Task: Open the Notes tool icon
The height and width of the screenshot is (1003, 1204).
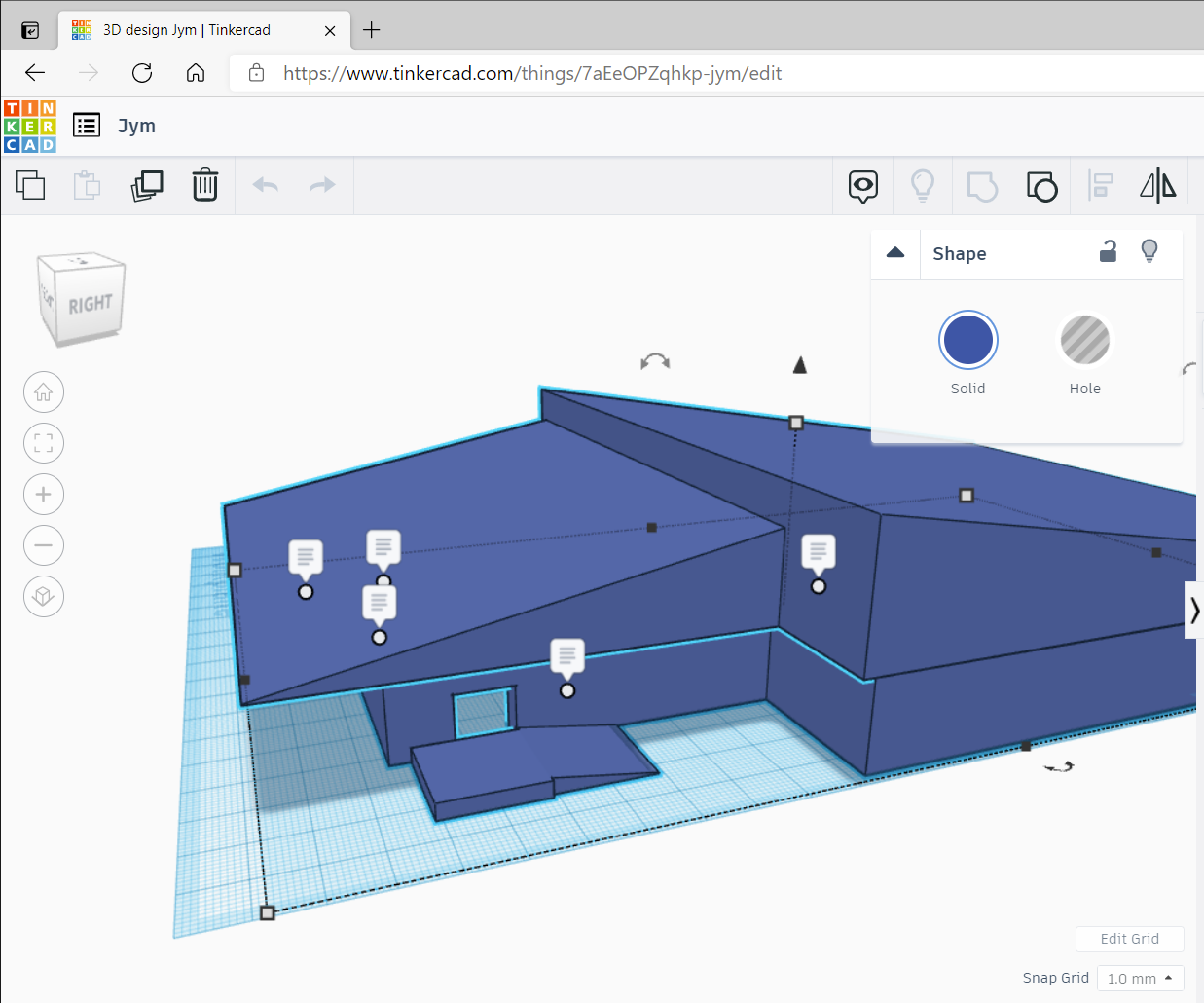Action: tap(862, 186)
